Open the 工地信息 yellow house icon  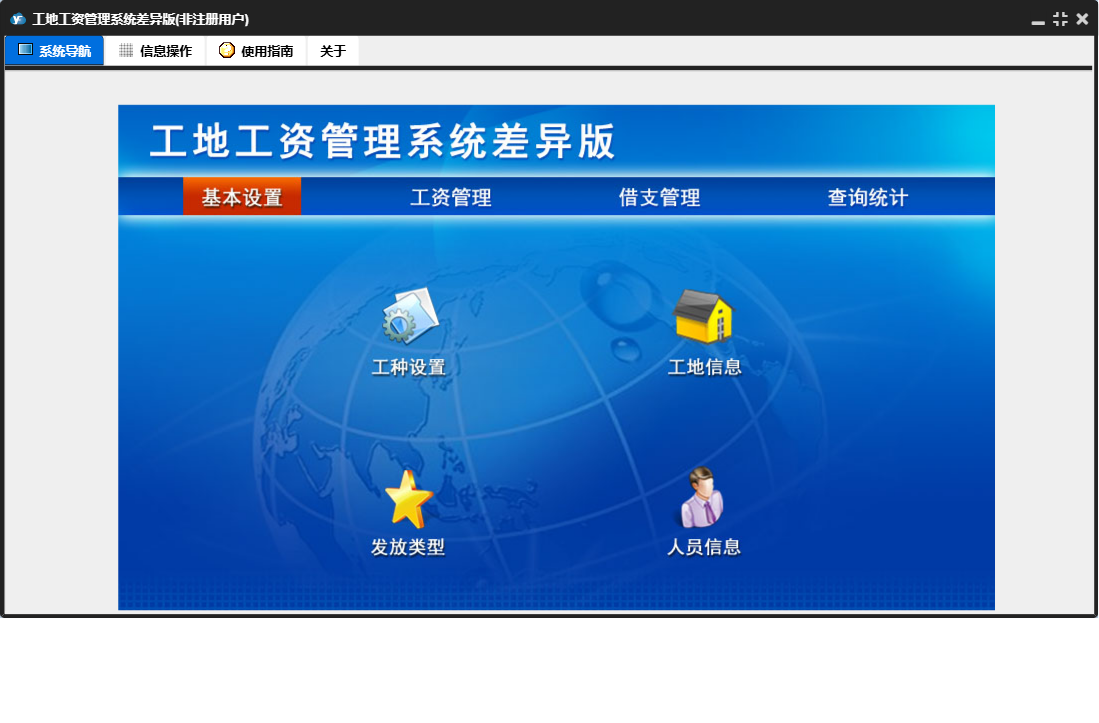pyautogui.click(x=703, y=316)
